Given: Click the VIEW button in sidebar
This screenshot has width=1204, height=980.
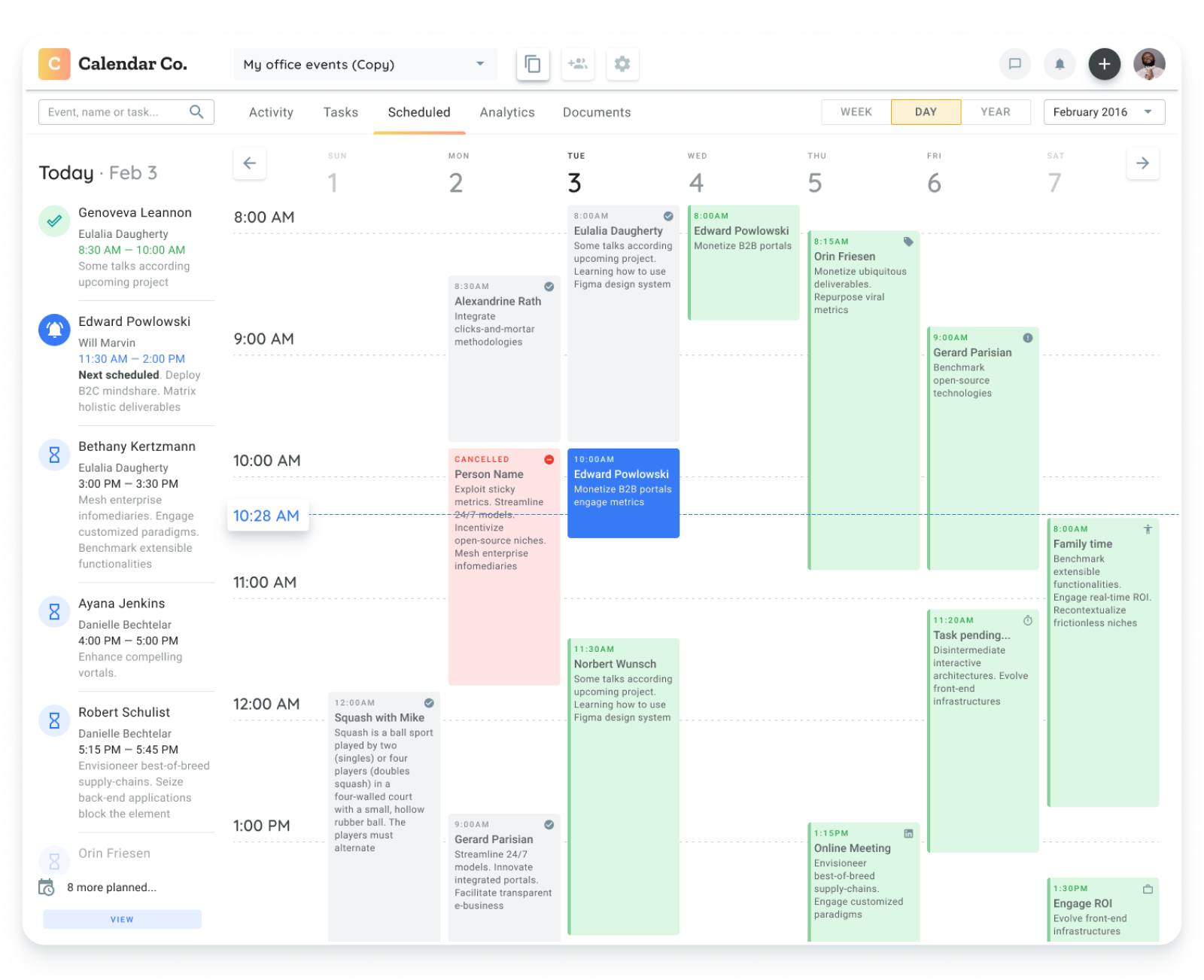Looking at the screenshot, I should pos(122,919).
